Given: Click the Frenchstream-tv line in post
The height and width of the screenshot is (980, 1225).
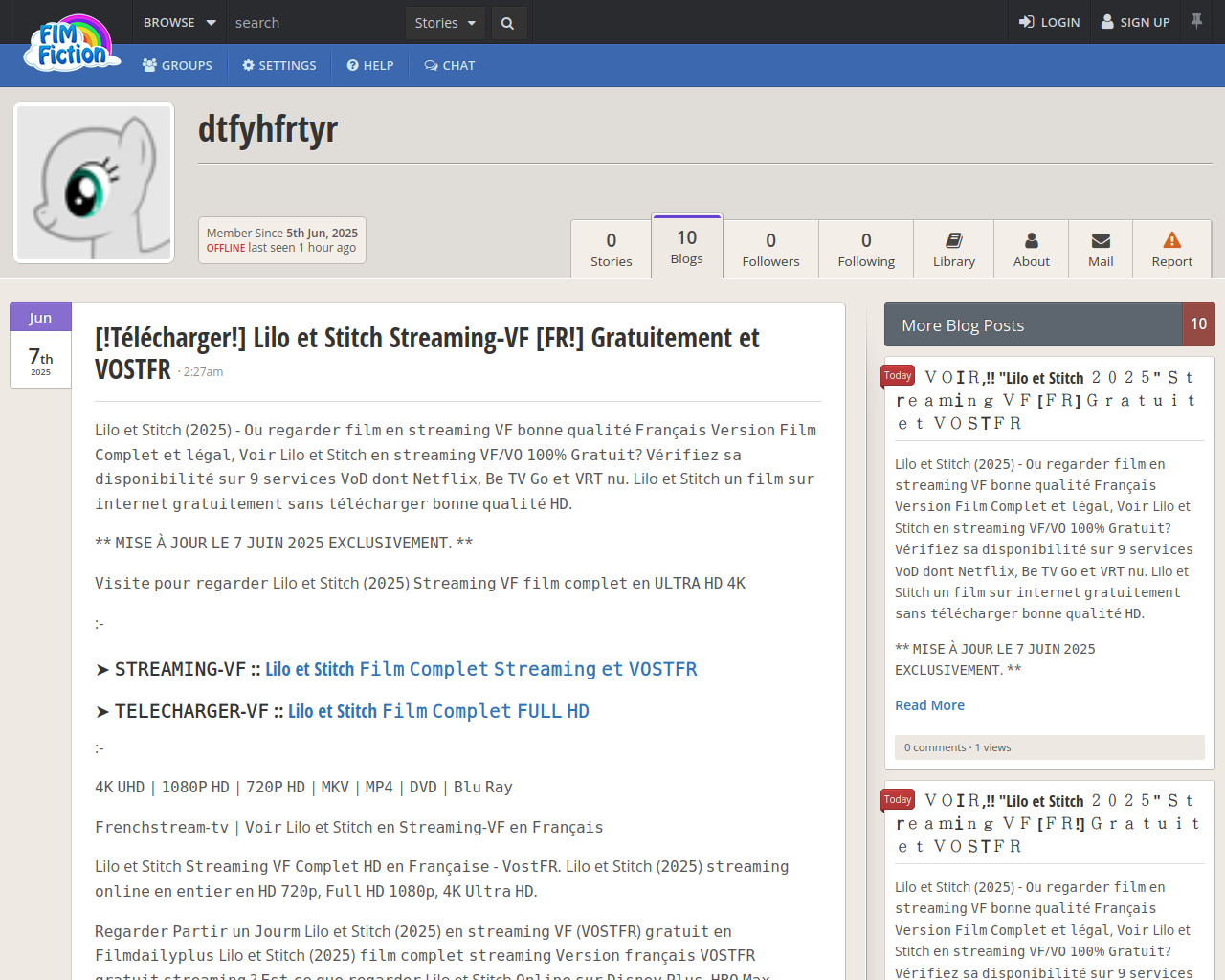Looking at the screenshot, I should pyautogui.click(x=348, y=827).
